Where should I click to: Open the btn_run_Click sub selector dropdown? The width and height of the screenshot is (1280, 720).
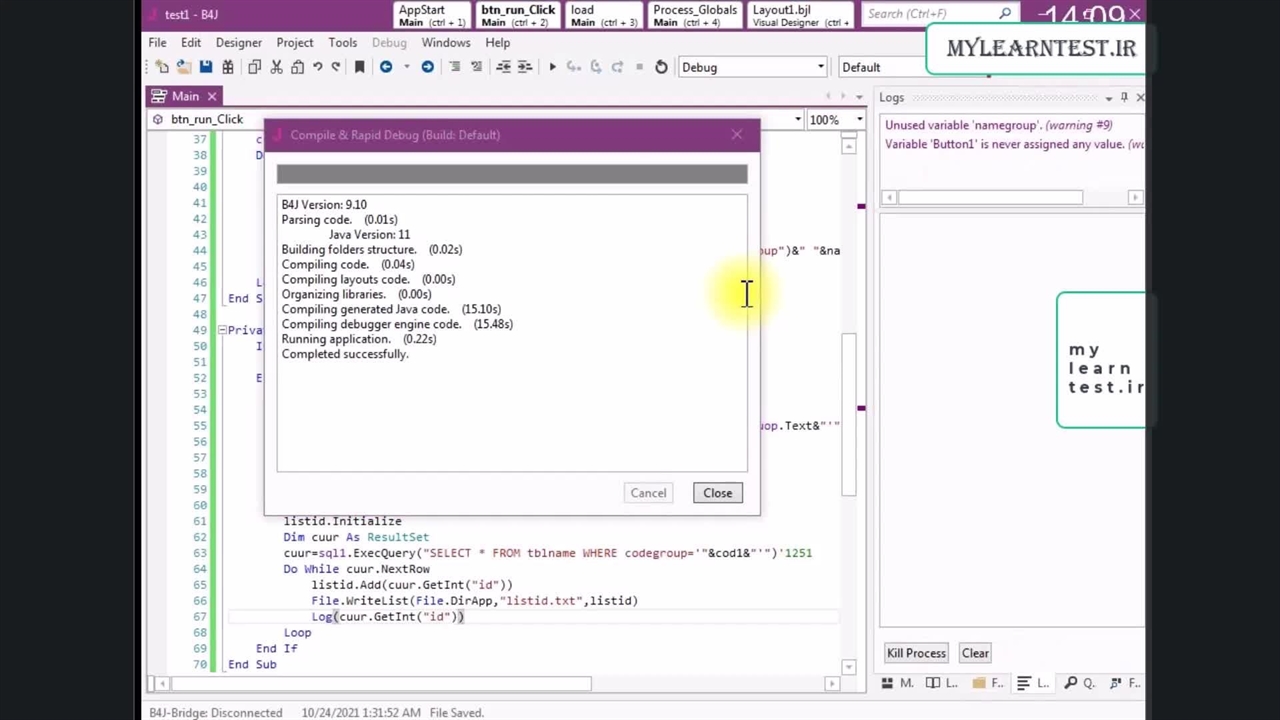[797, 120]
